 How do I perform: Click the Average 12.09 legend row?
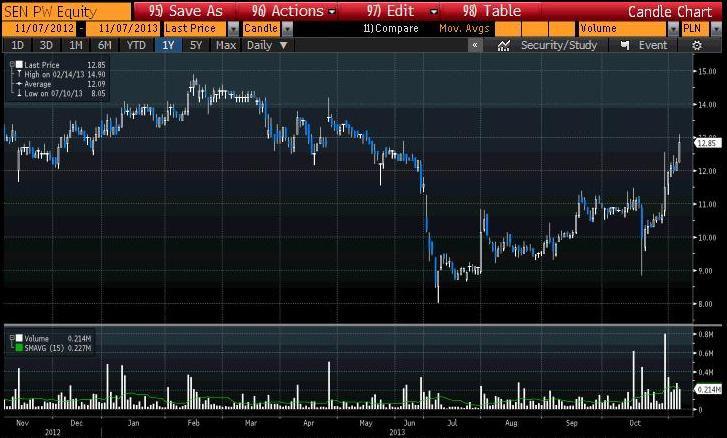coord(61,84)
